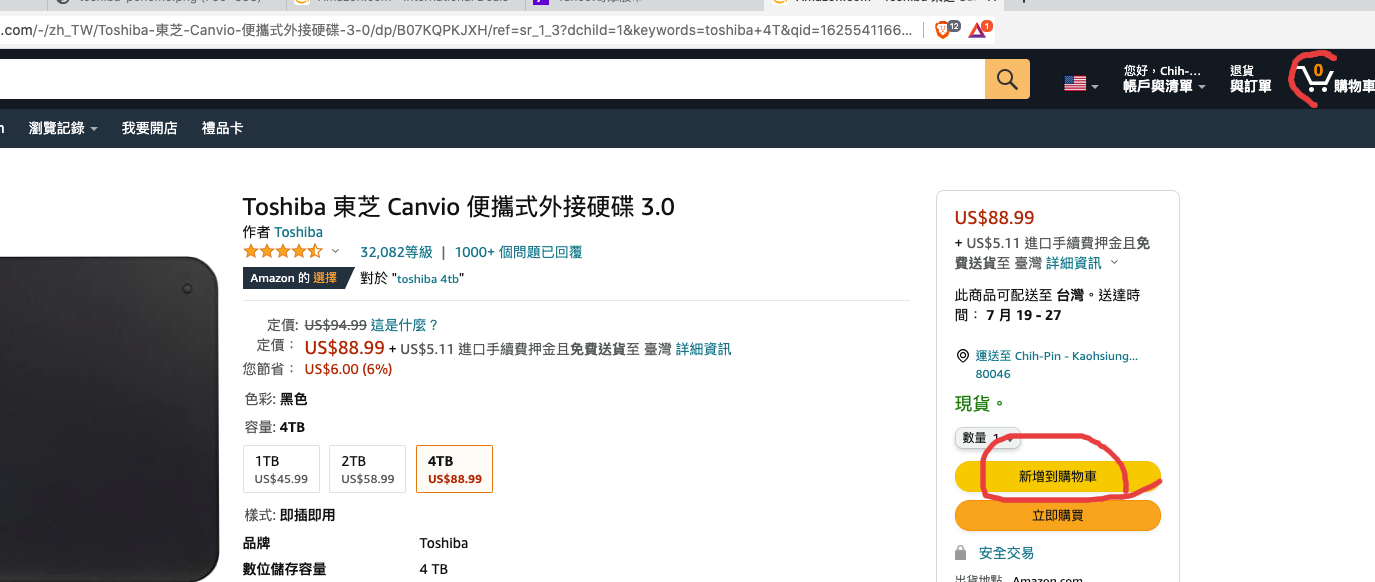This screenshot has height=582, width=1375.
Task: Expand the browsing history dropdown
Action: (x=63, y=128)
